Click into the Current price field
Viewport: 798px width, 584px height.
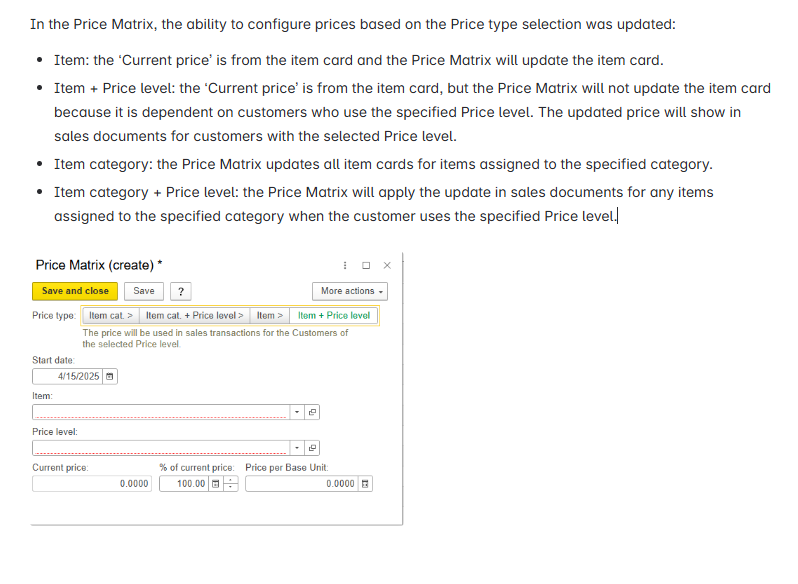[x=92, y=484]
